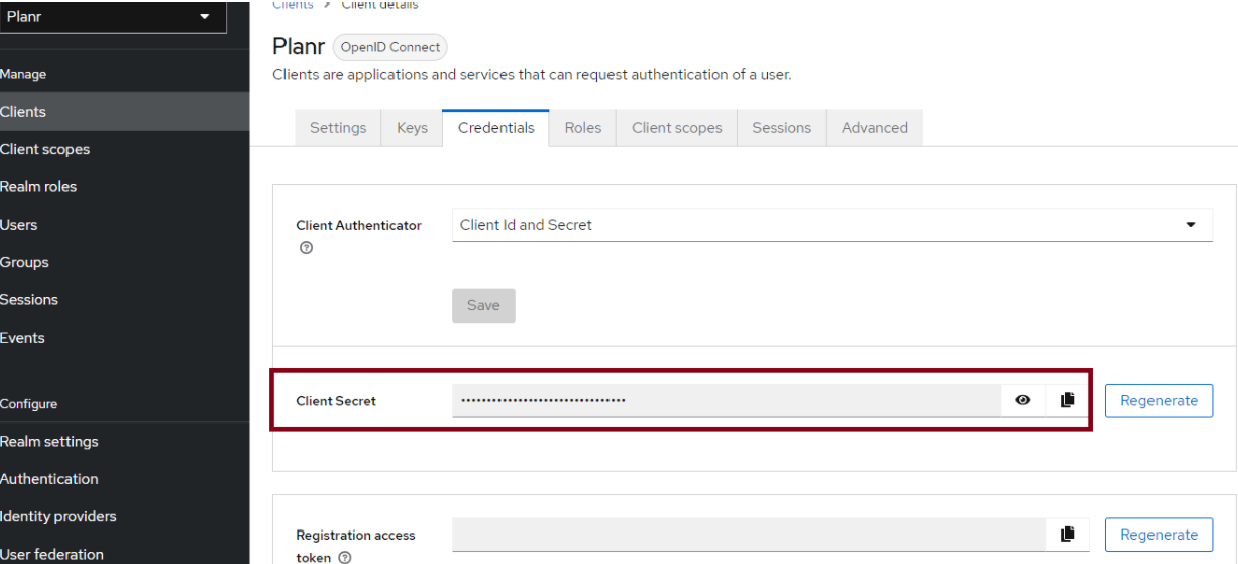Select the Roles tab

(x=582, y=128)
